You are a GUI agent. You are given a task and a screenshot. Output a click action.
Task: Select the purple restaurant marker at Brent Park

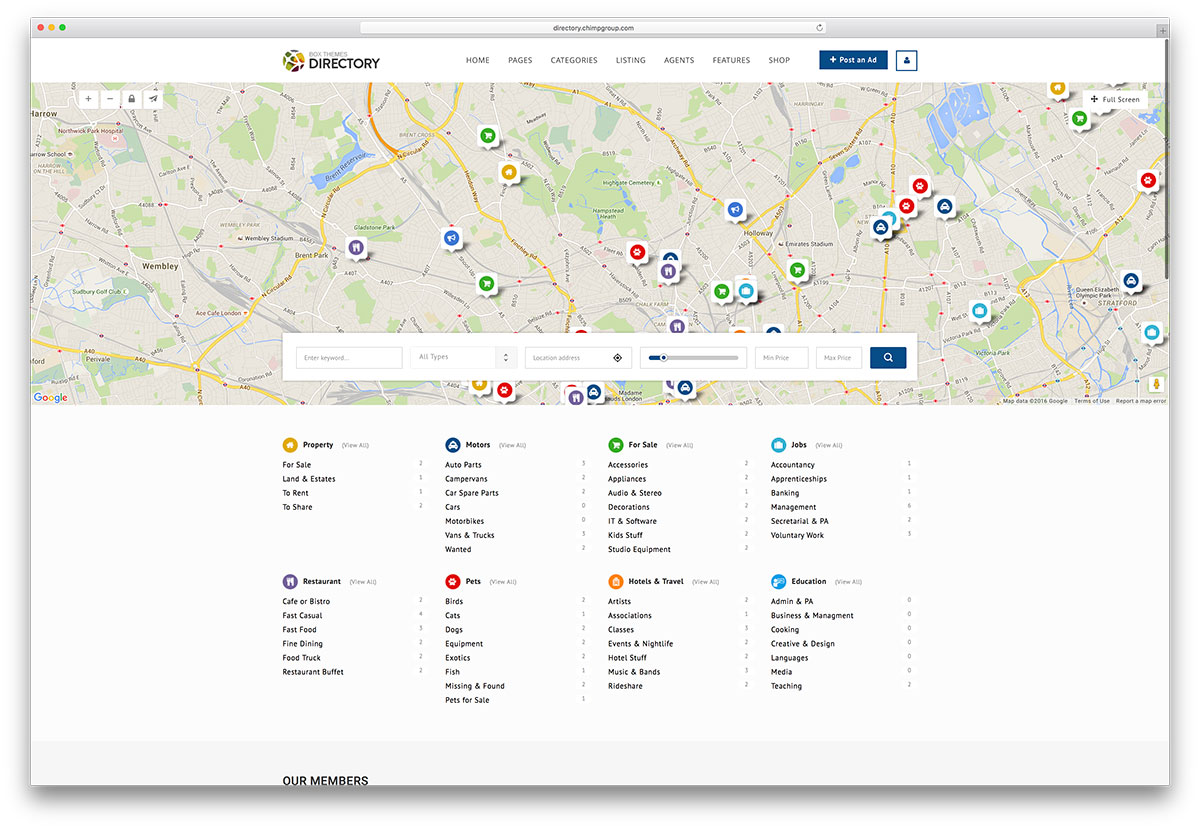coord(354,246)
